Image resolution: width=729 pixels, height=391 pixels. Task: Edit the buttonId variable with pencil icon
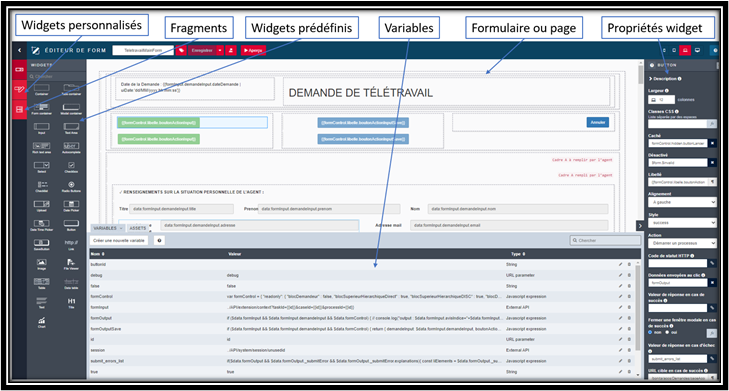tap(620, 264)
